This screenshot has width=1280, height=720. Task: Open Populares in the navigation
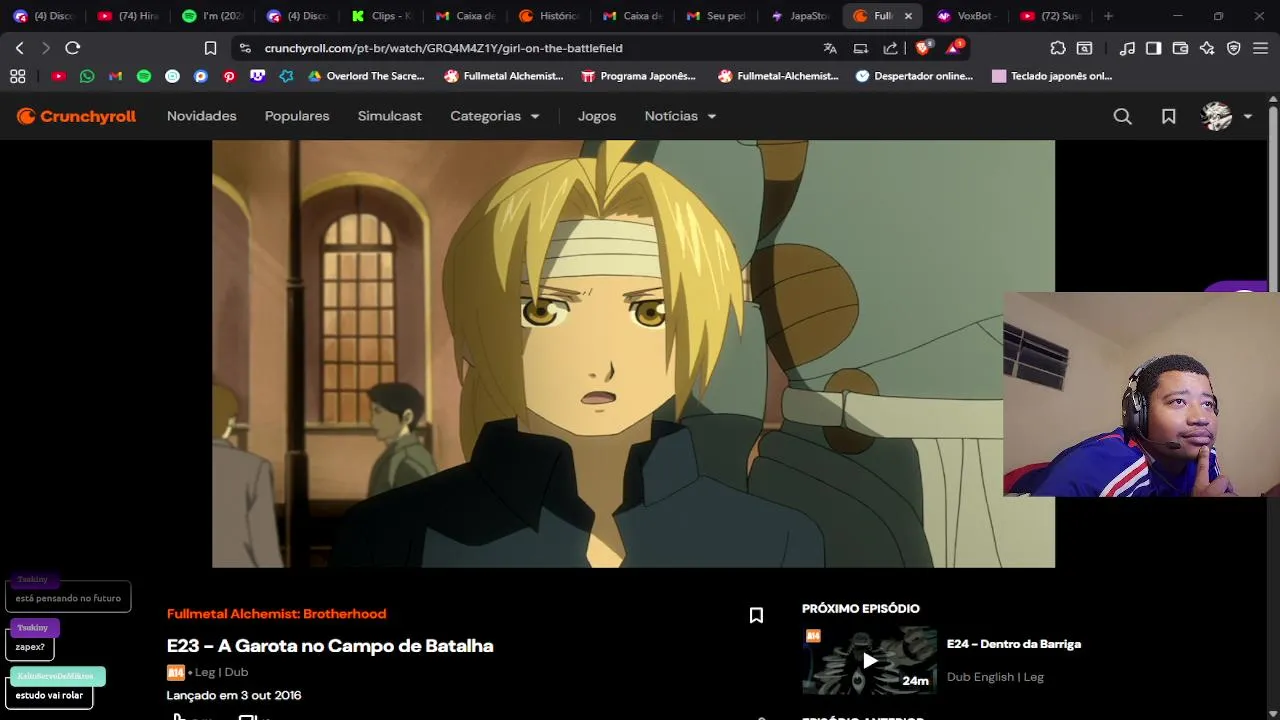point(297,116)
